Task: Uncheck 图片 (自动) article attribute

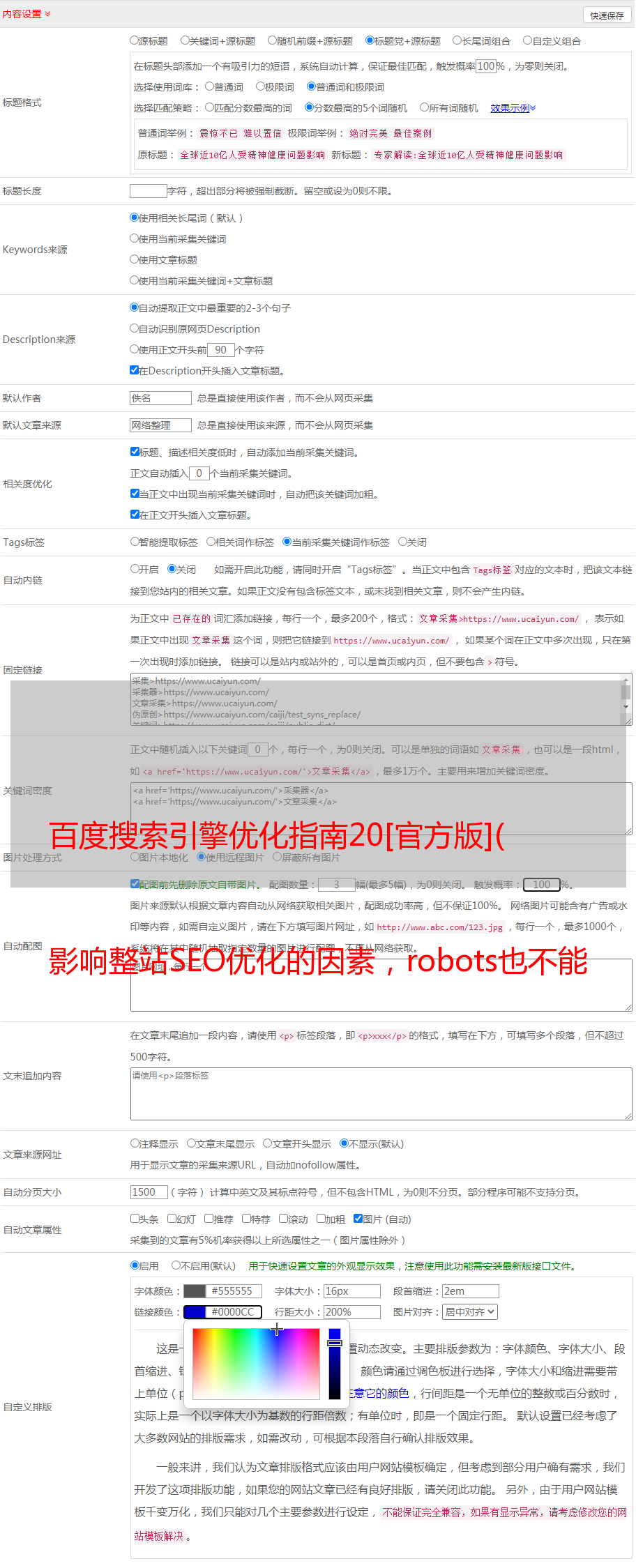Action: (358, 1219)
